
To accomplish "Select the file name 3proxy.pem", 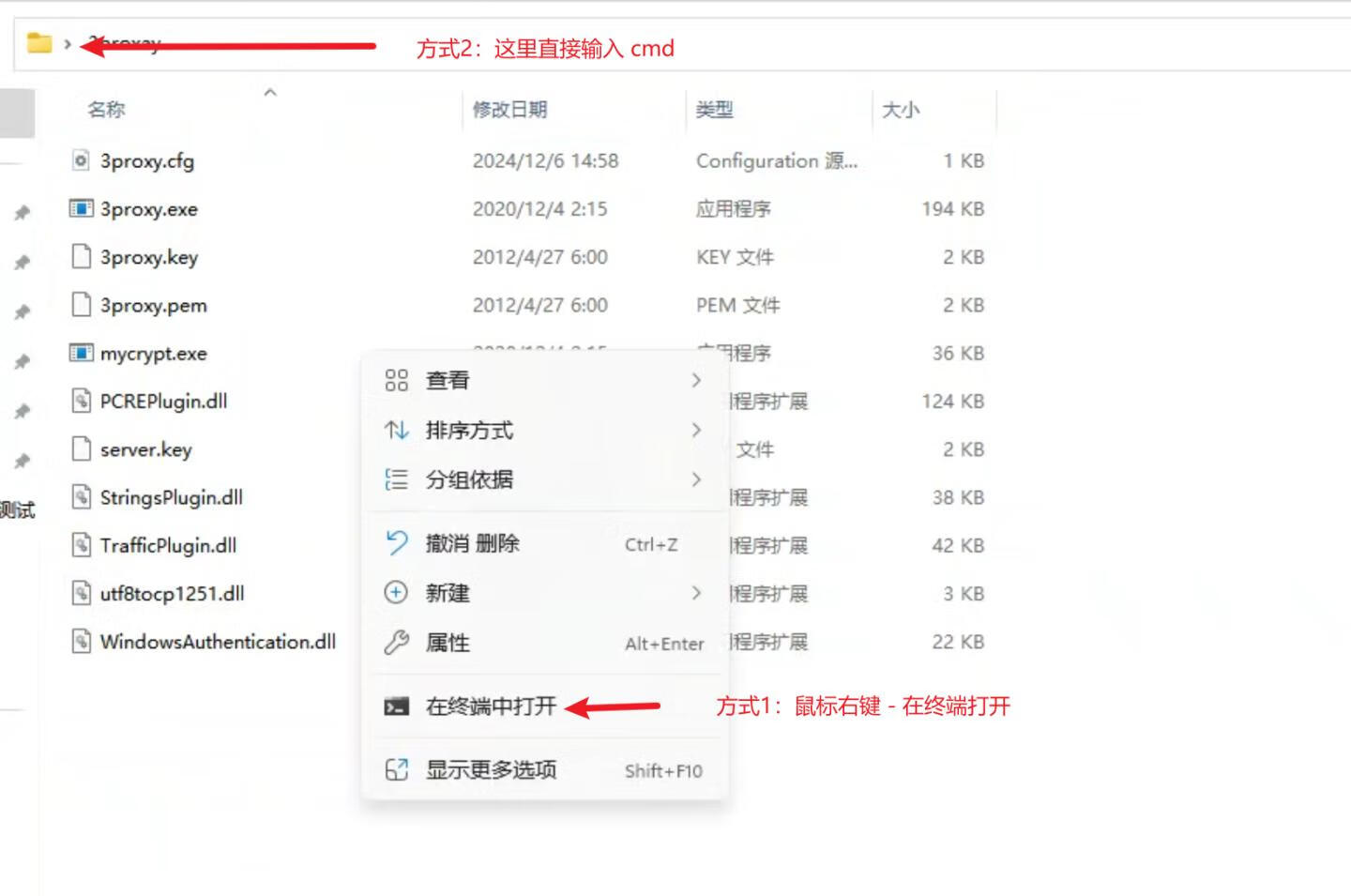I will click(x=154, y=305).
